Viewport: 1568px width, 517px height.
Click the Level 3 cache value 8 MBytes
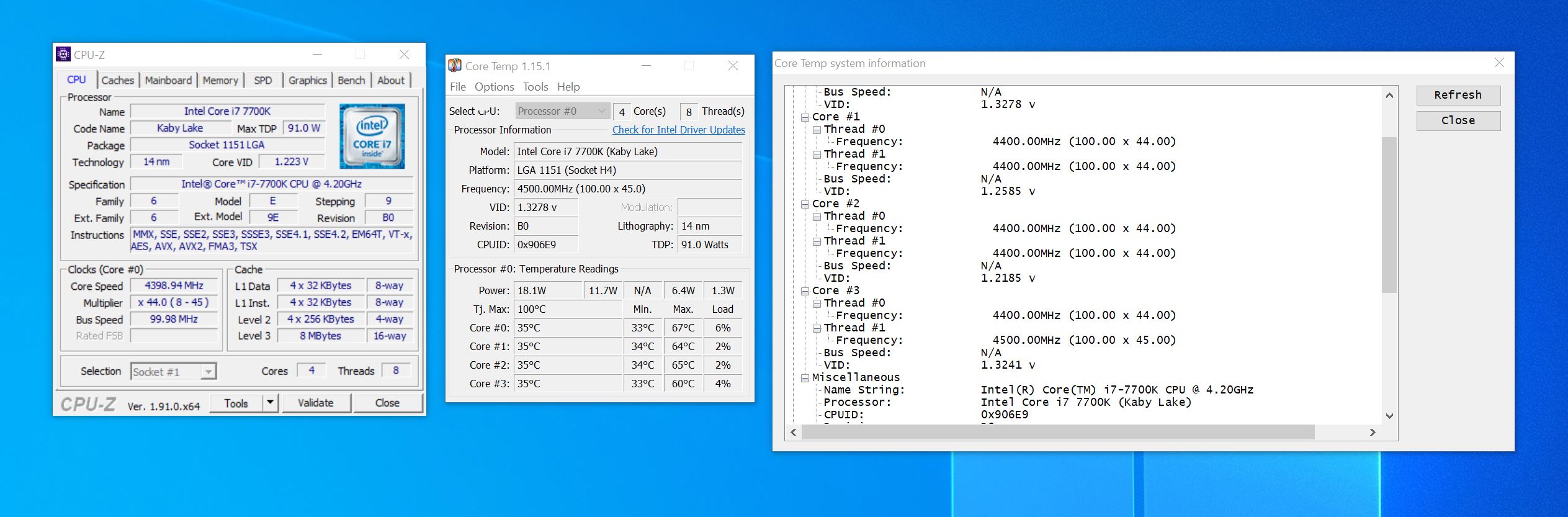320,336
